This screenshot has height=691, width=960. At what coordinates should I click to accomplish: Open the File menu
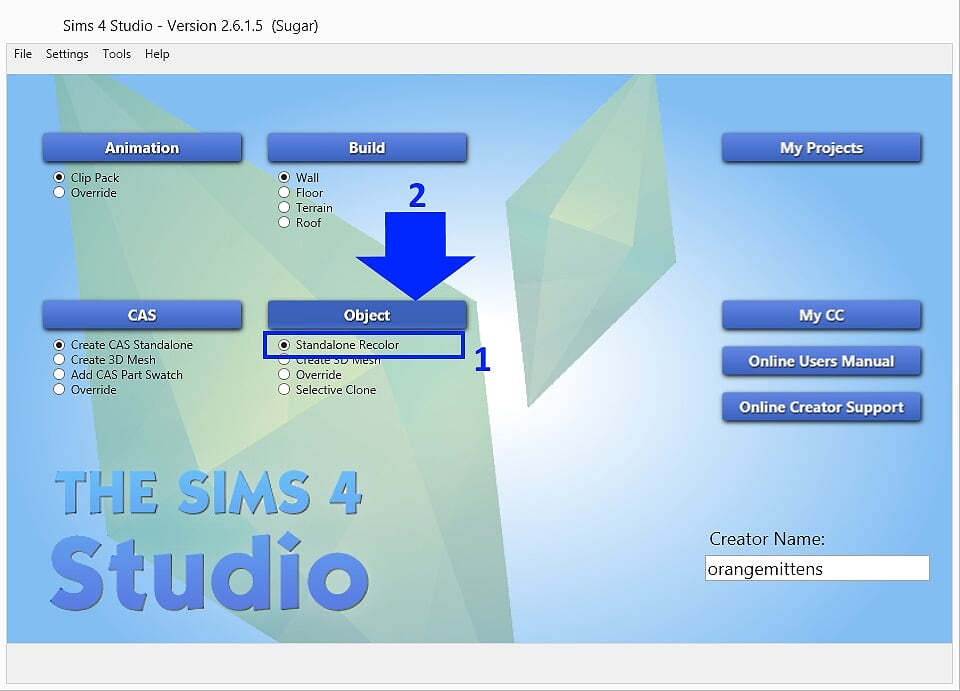pos(23,54)
